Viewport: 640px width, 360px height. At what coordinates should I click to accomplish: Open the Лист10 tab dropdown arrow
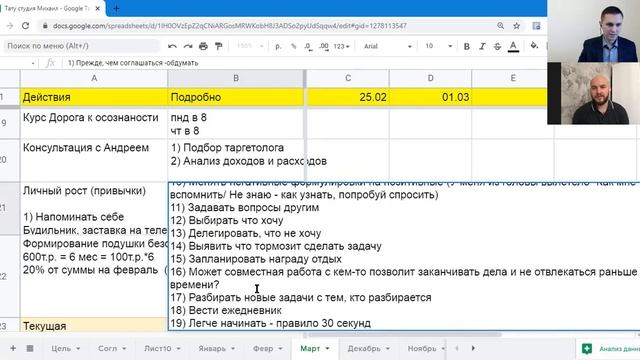click(178, 349)
